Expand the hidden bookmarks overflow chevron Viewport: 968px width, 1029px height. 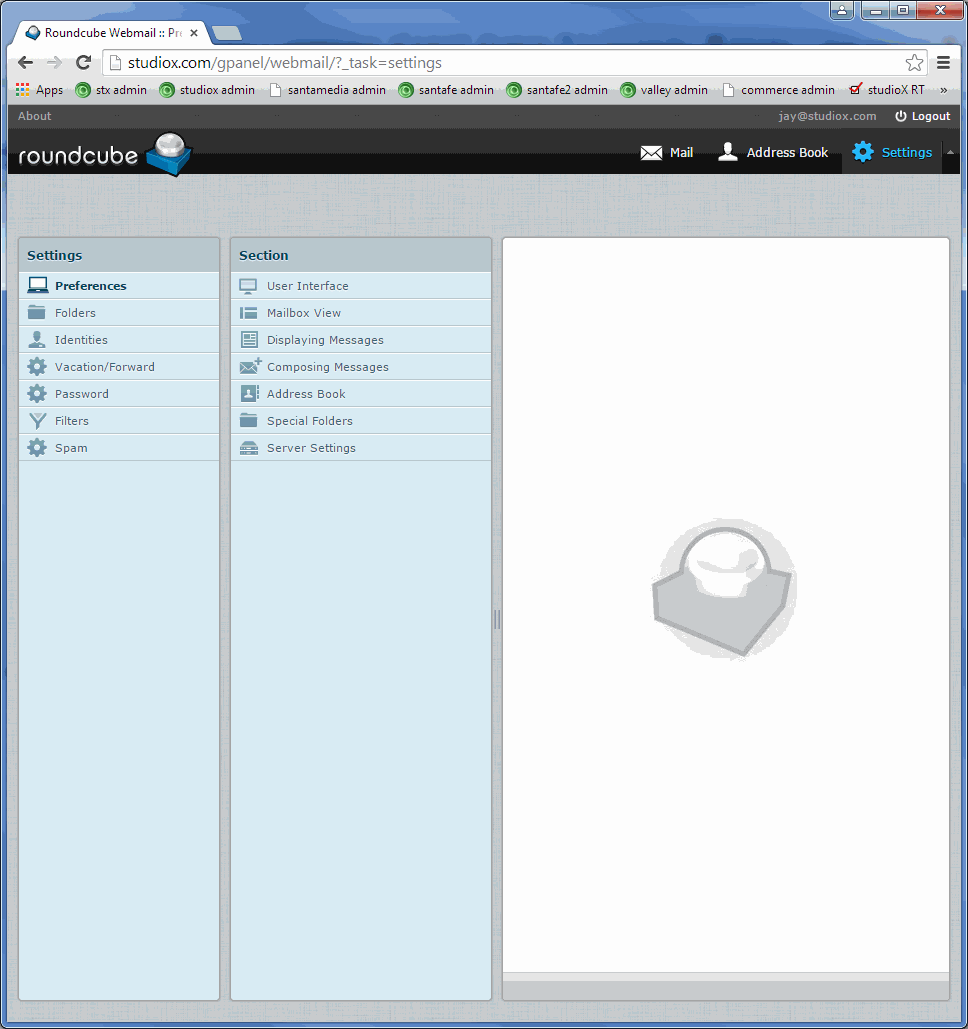click(x=943, y=90)
